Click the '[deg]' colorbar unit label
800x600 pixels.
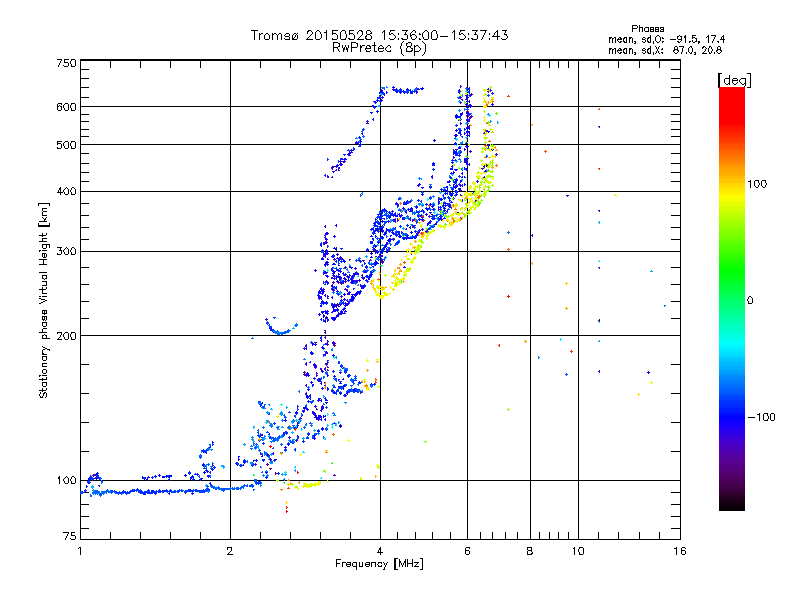click(734, 80)
